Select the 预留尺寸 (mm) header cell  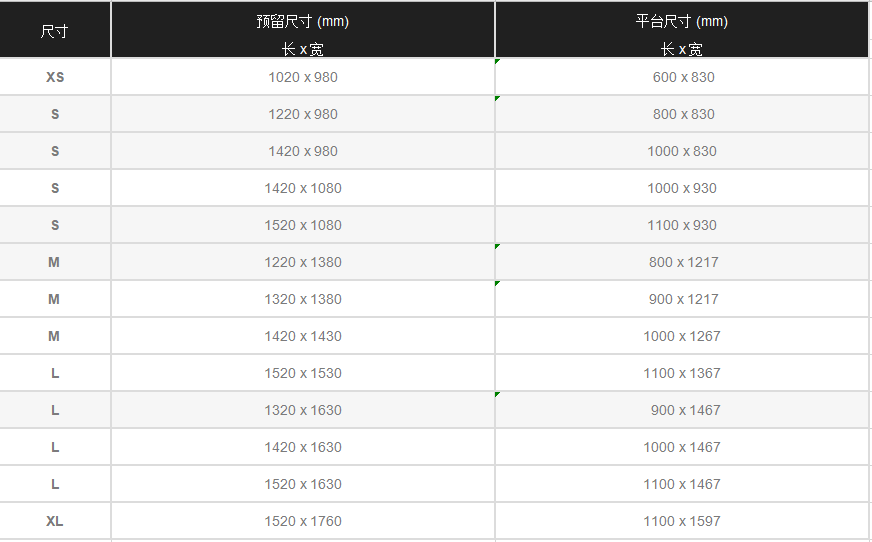(x=302, y=31)
